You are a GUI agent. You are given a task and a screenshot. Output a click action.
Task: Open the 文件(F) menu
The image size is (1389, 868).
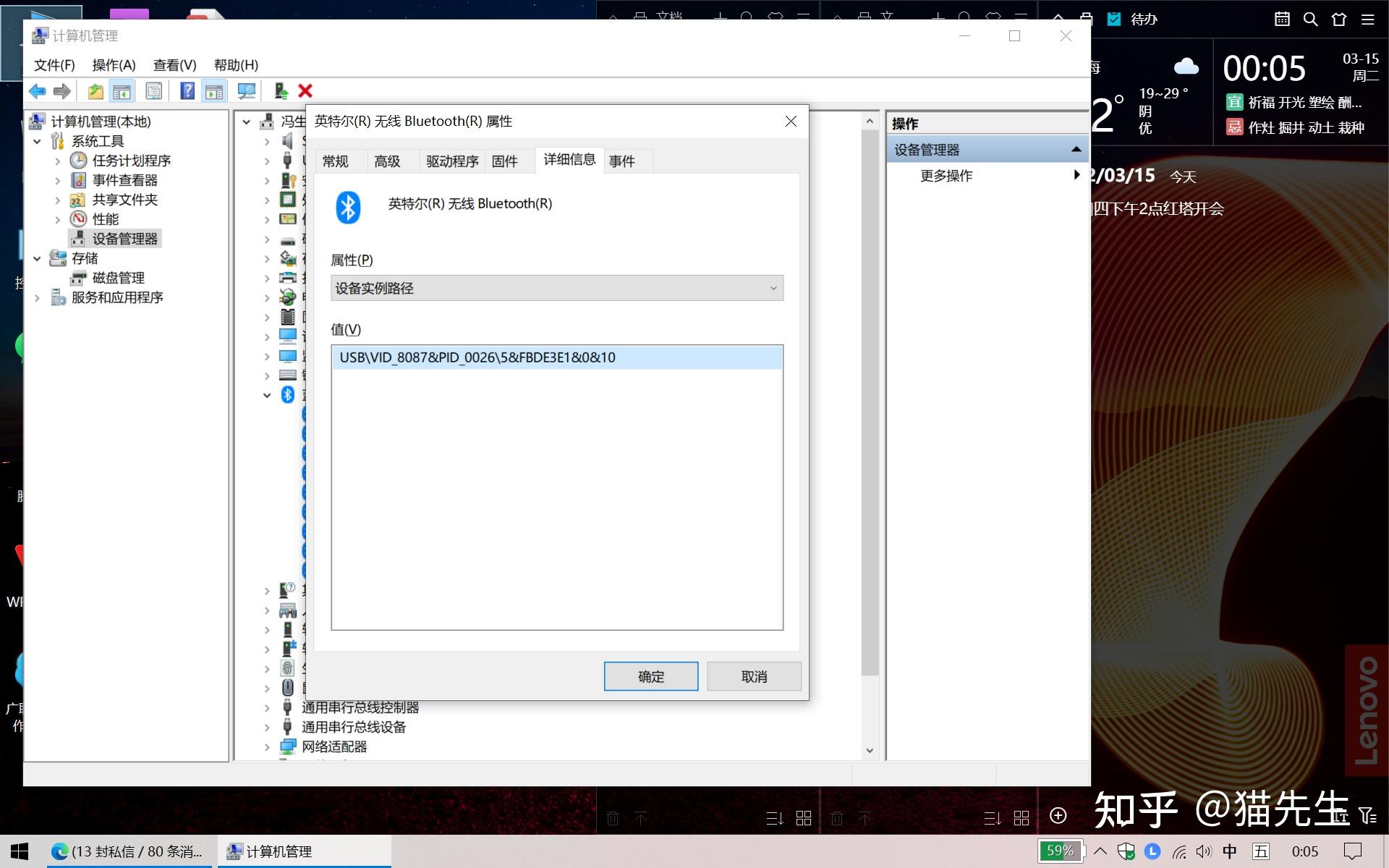[55, 65]
